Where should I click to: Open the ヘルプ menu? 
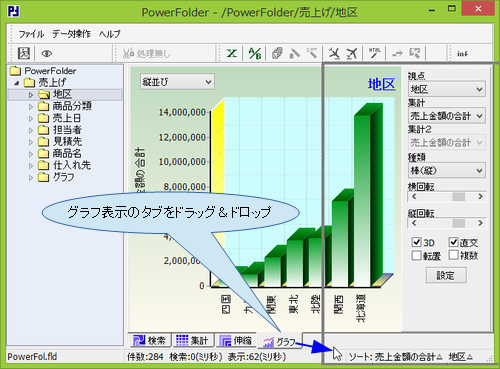pos(109,34)
